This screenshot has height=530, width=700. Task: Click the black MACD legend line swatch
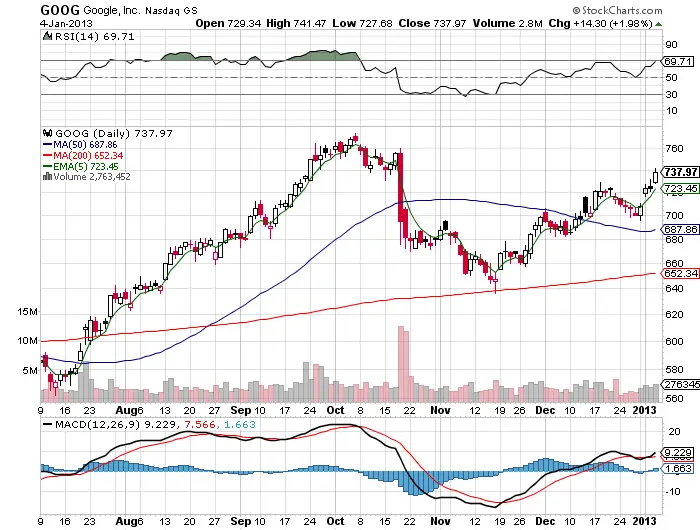coord(47,424)
